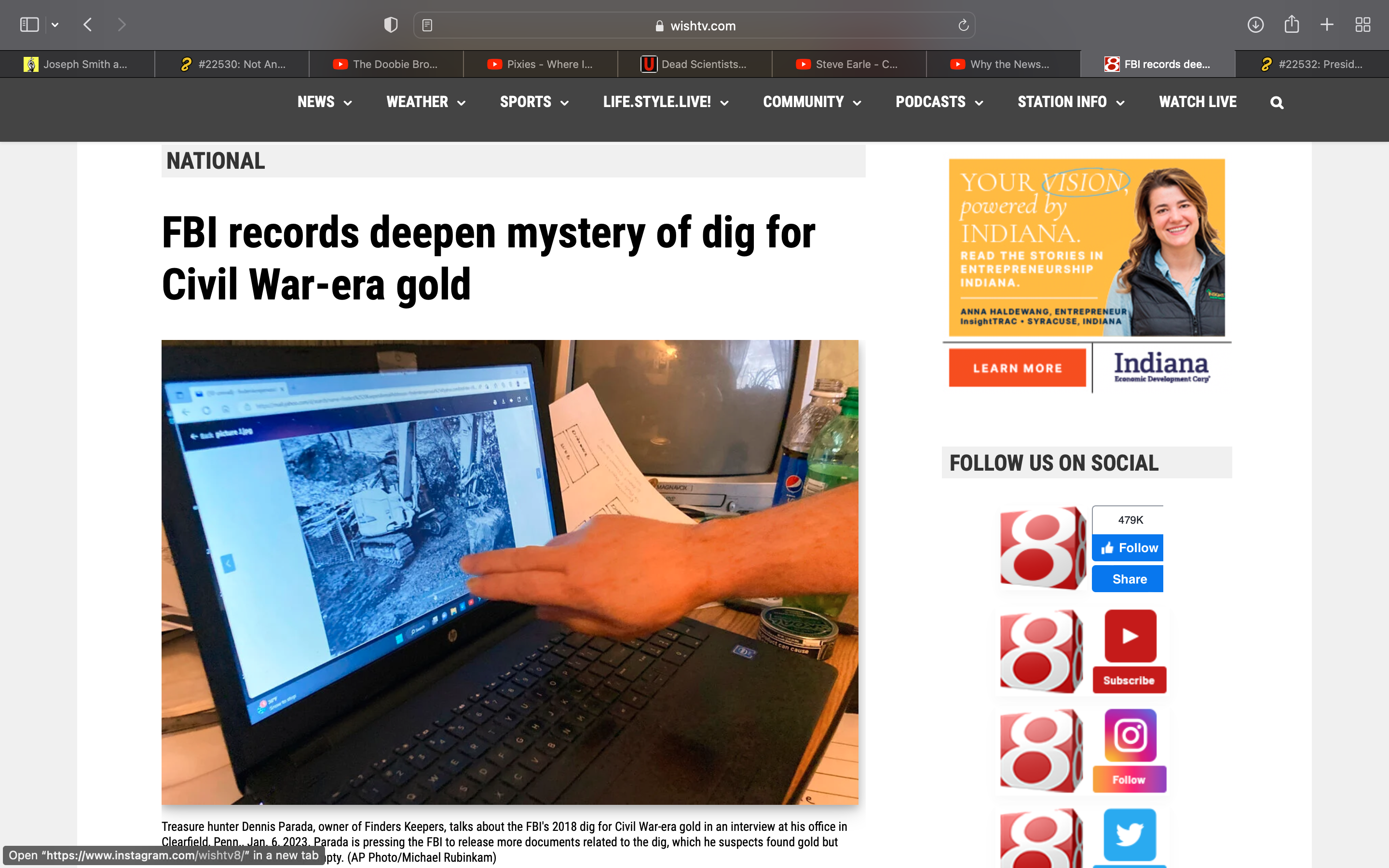Expand the STATION INFO menu
The width and height of the screenshot is (1389, 868).
pyautogui.click(x=1071, y=102)
